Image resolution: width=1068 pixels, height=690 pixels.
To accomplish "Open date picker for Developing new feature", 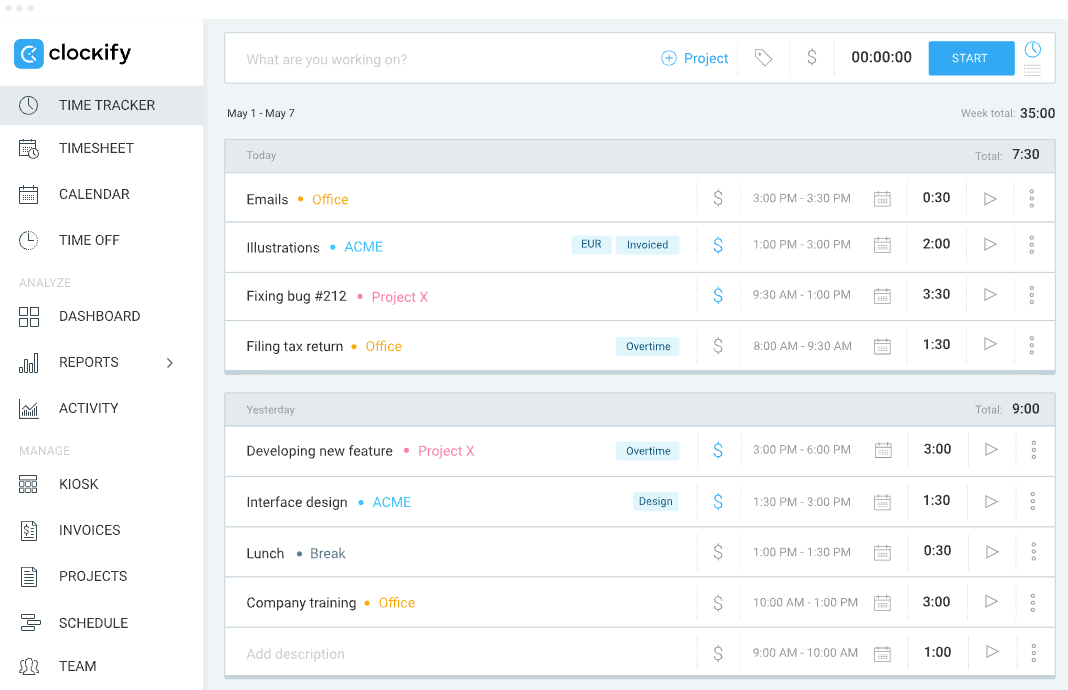I will pos(883,450).
